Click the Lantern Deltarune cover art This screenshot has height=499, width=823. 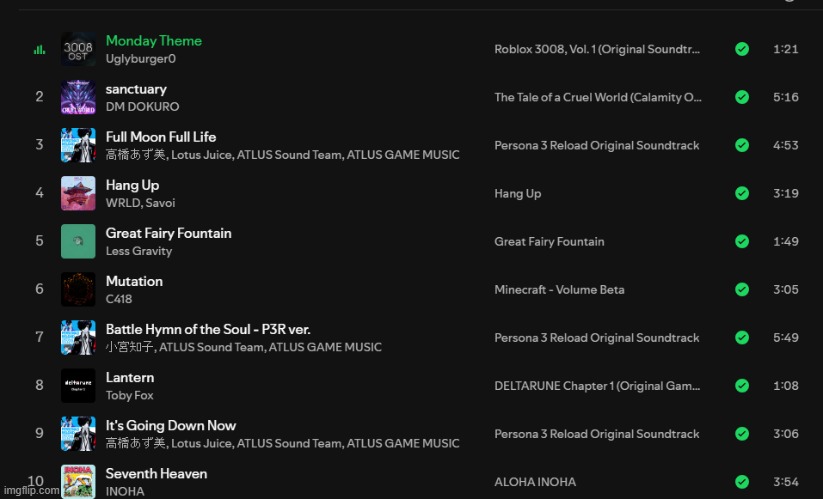78,385
